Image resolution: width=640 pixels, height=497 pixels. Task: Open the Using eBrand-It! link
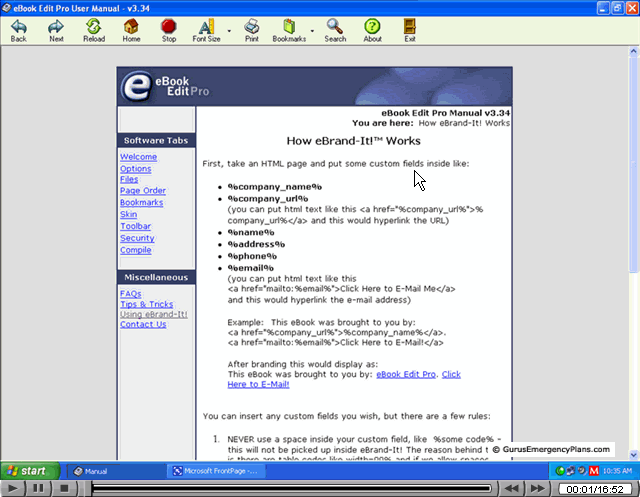click(154, 314)
